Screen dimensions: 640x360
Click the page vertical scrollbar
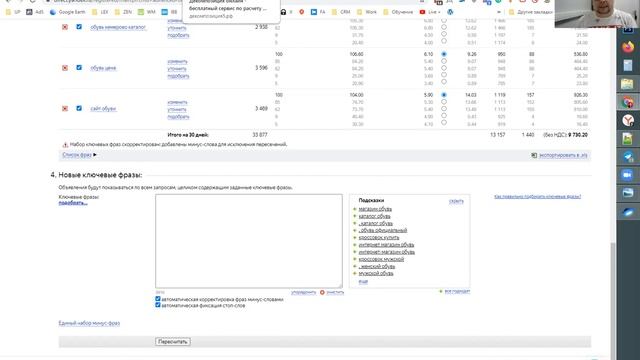coord(613,300)
